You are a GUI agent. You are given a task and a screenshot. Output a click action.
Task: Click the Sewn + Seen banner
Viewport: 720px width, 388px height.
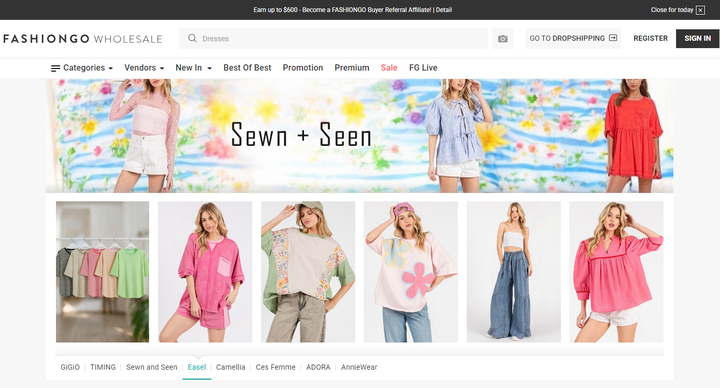[x=359, y=135]
